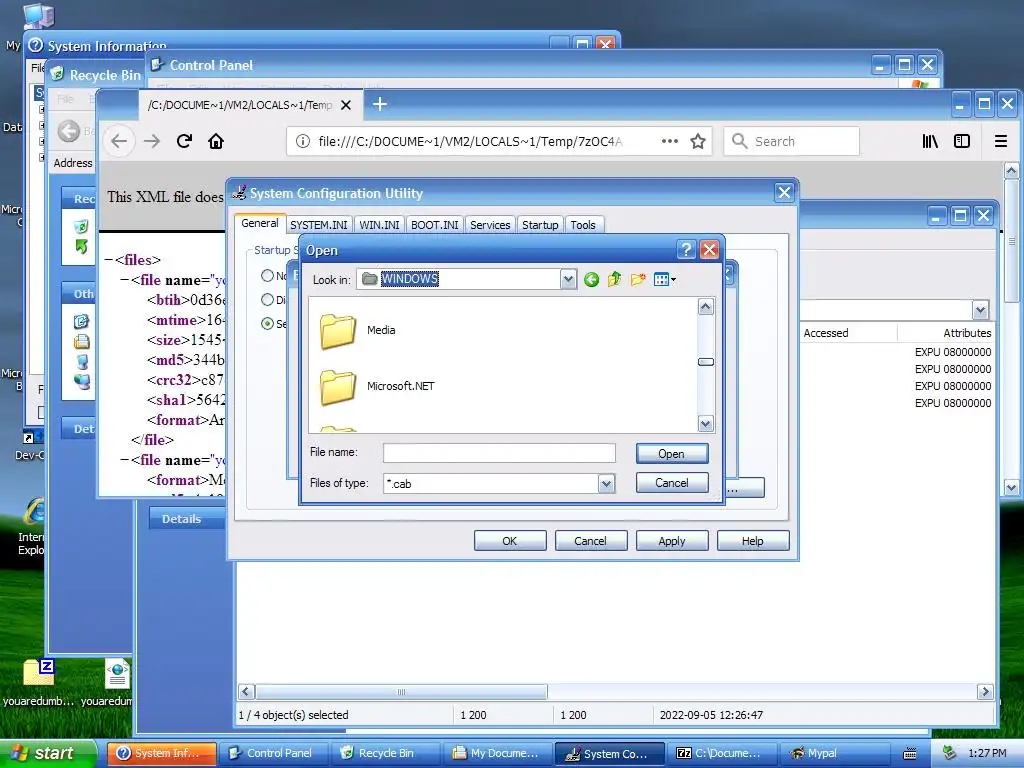Switch to the BOOT.INI tab
The width and height of the screenshot is (1024, 768).
(x=434, y=225)
